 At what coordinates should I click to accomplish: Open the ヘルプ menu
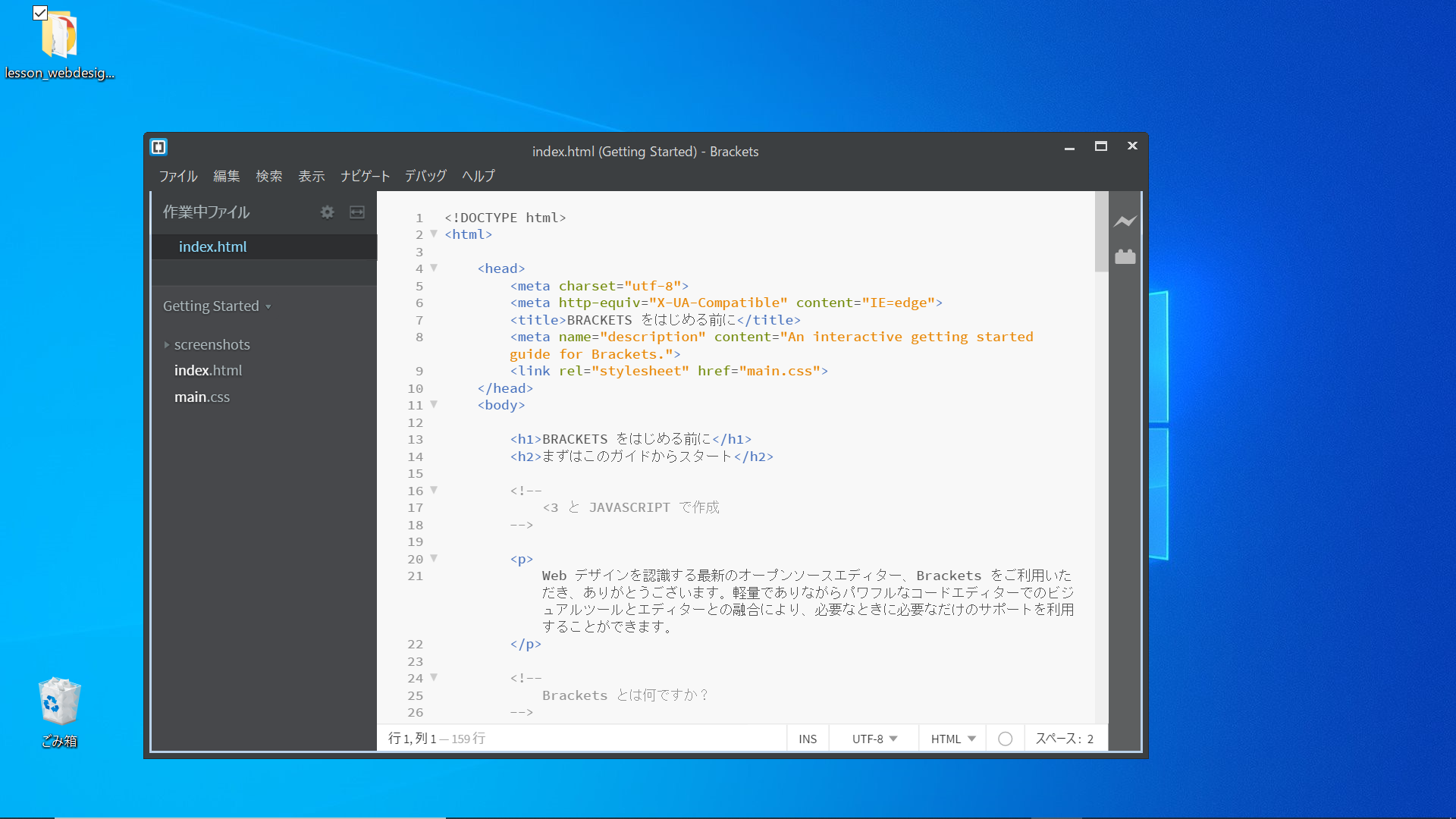pos(479,176)
